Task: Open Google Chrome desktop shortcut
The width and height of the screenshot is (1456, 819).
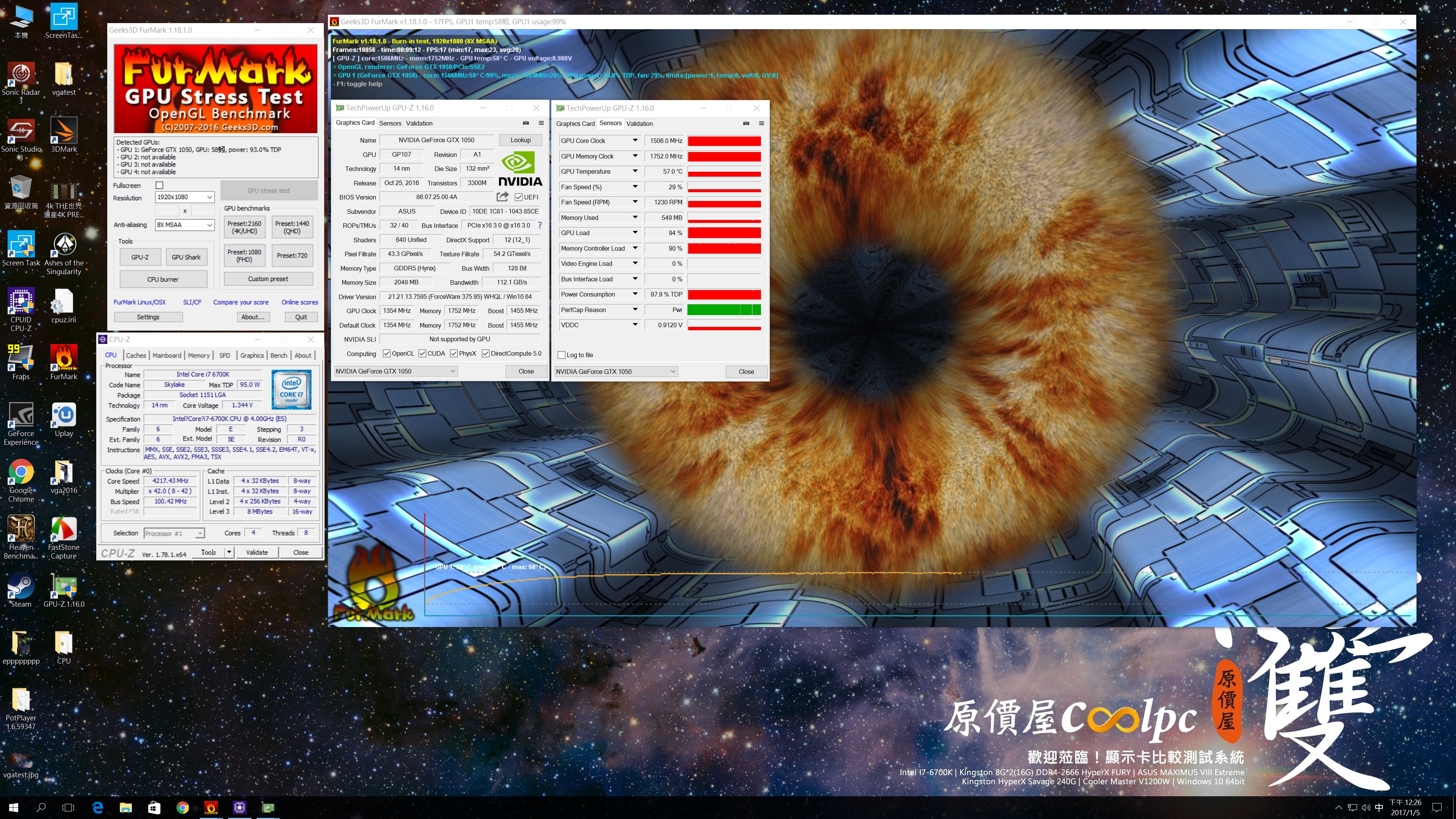Action: (x=21, y=480)
